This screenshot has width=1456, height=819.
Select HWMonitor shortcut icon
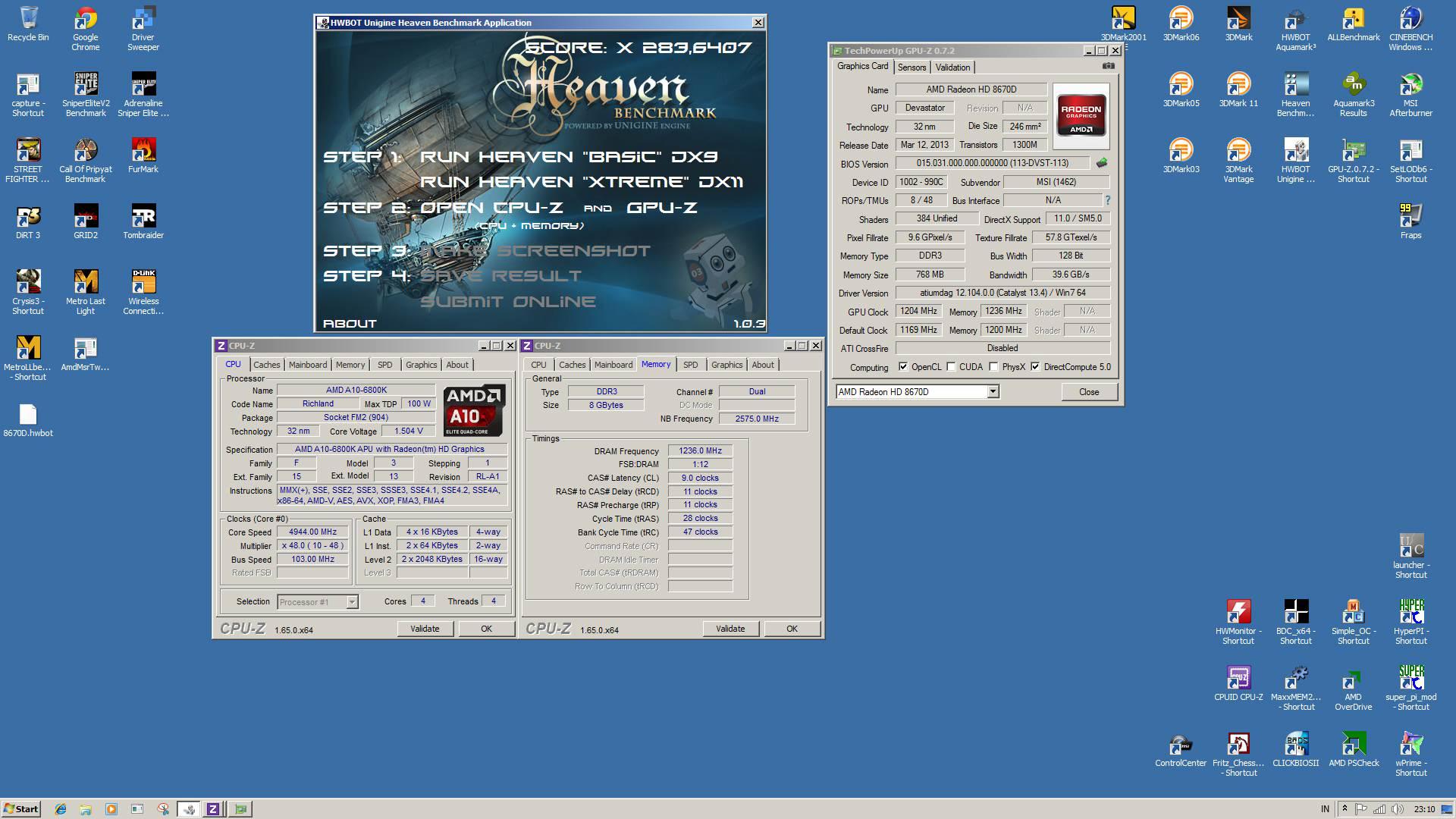tap(1238, 623)
